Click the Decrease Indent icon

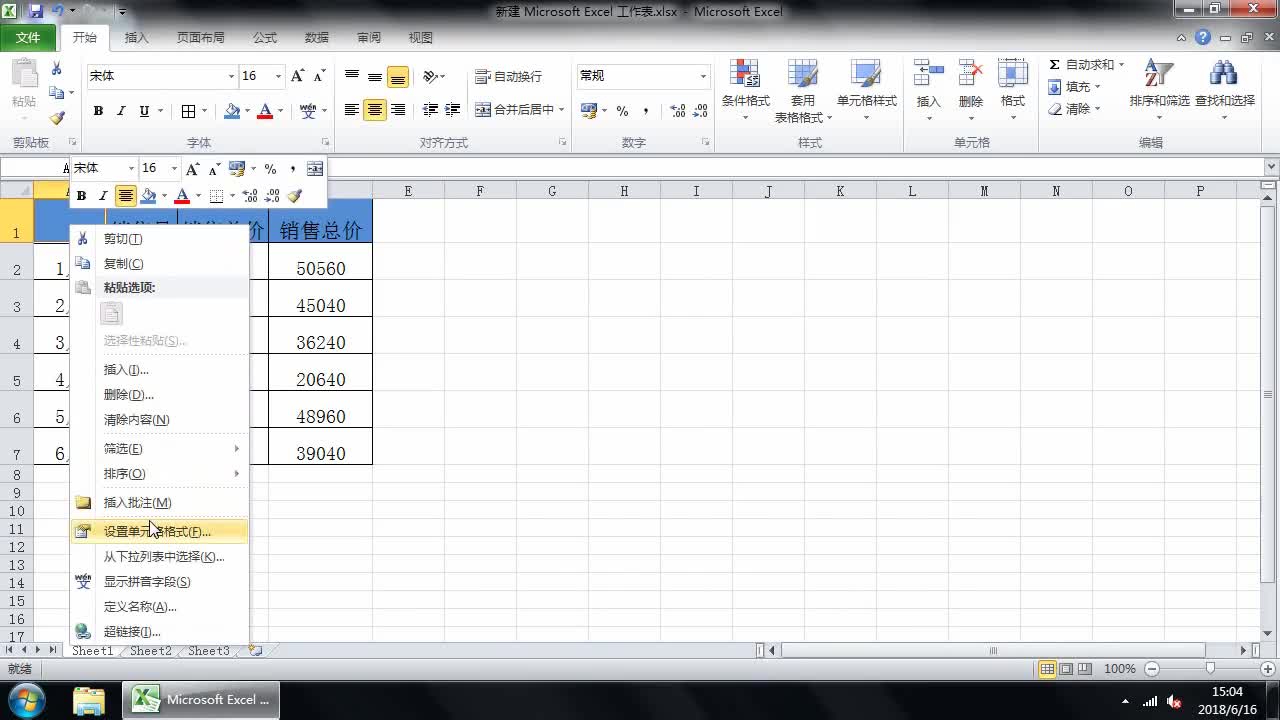[x=430, y=110]
